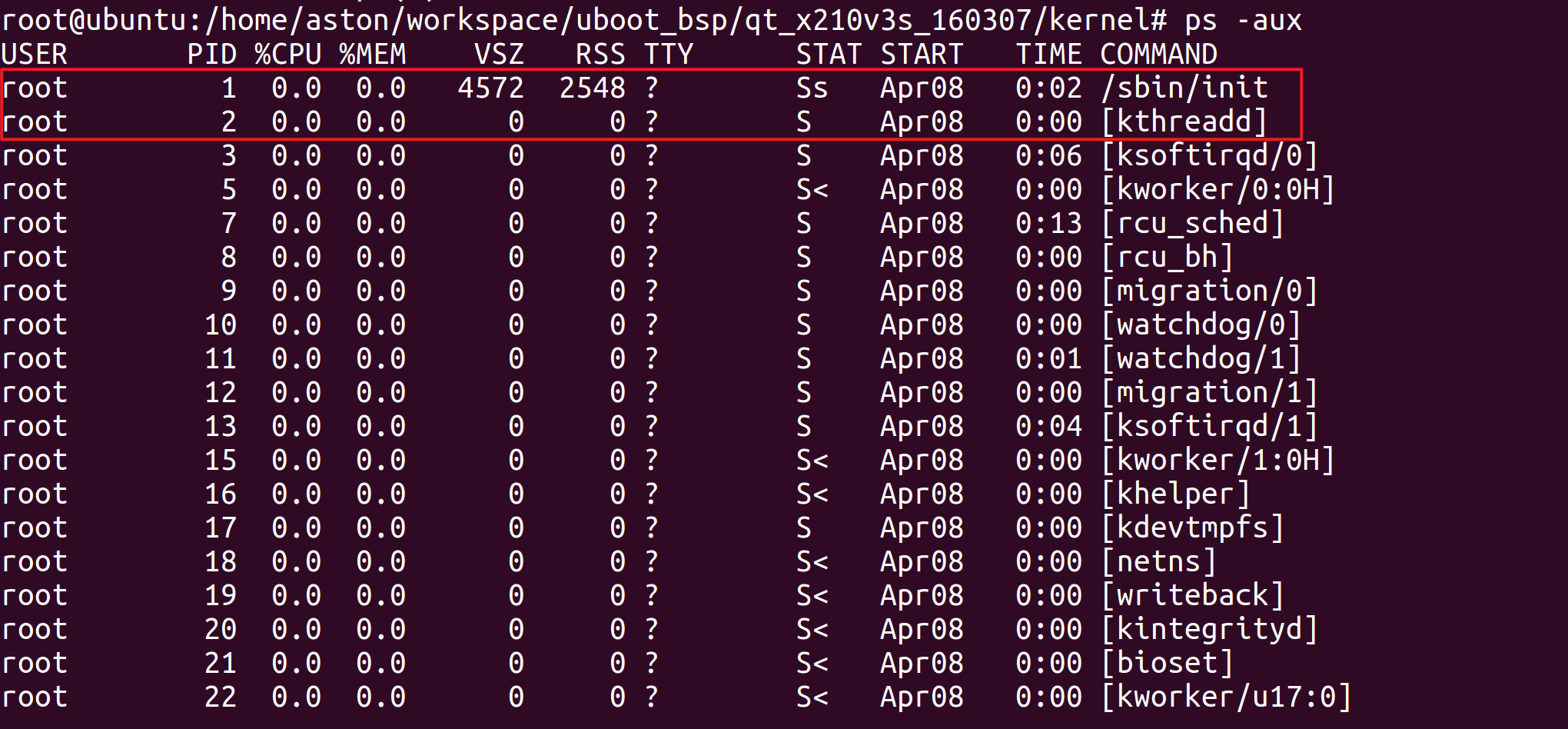Screen dimensions: 1568x729
Task: Click the TIME value 0:13 of rcu_sched
Action: [1048, 223]
